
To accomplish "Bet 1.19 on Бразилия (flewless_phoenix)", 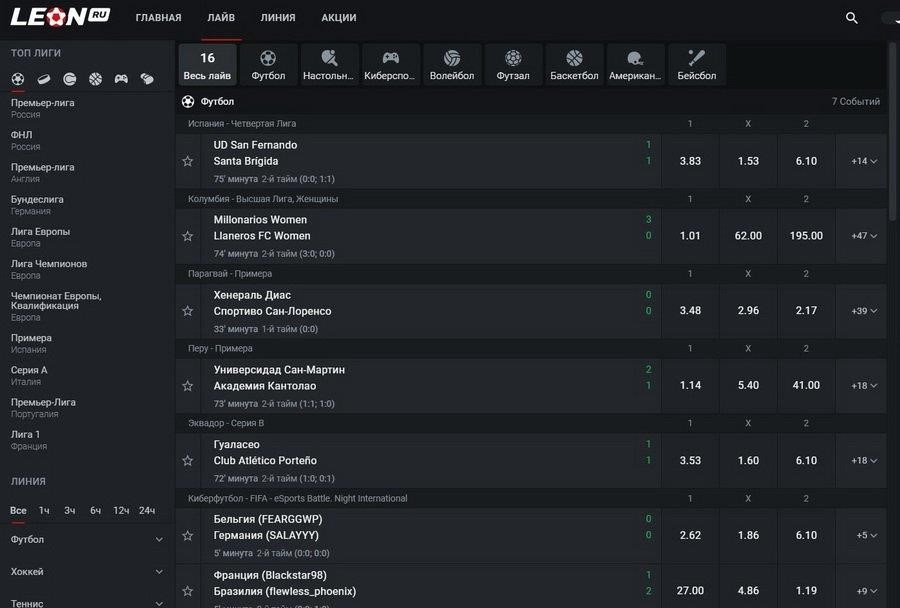I will point(806,590).
